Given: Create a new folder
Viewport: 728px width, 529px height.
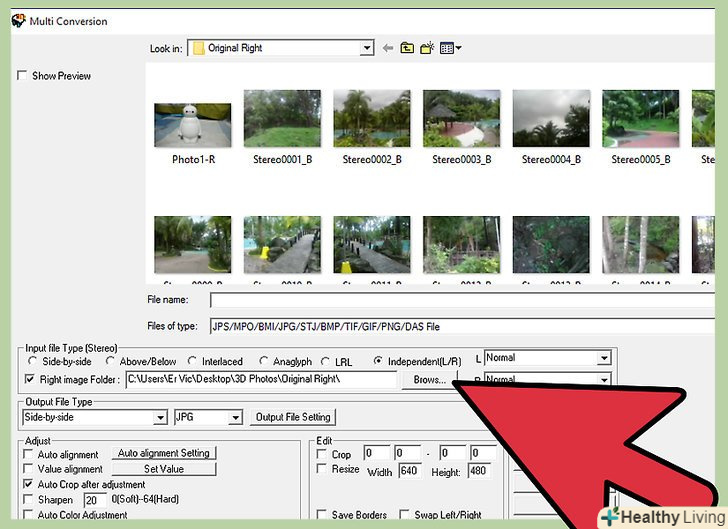Looking at the screenshot, I should 427,48.
